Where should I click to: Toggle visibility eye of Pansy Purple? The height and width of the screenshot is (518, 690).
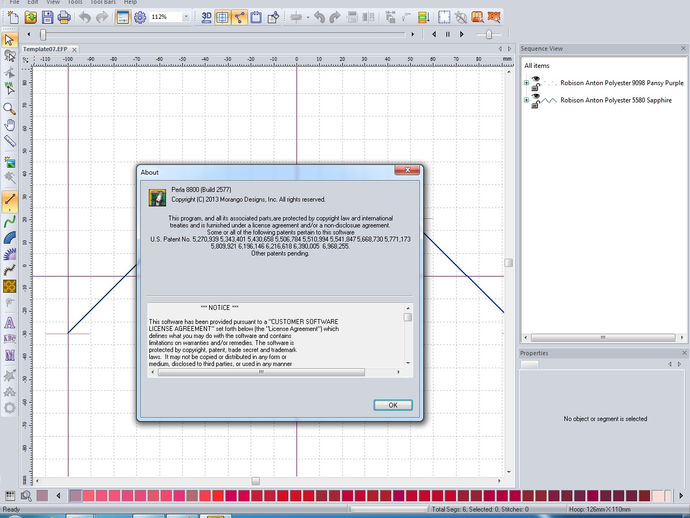pos(536,79)
